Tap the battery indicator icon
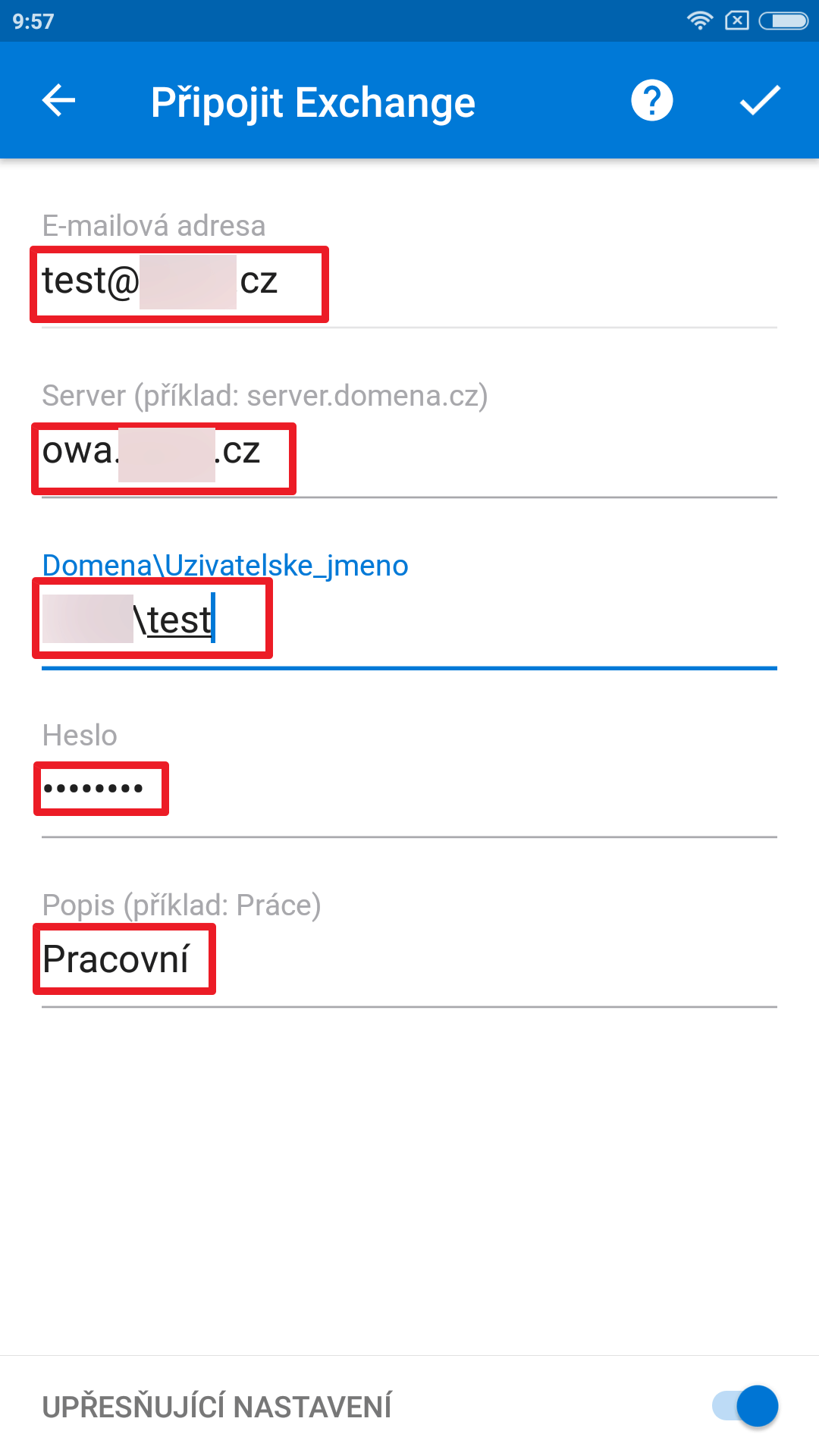 [784, 20]
